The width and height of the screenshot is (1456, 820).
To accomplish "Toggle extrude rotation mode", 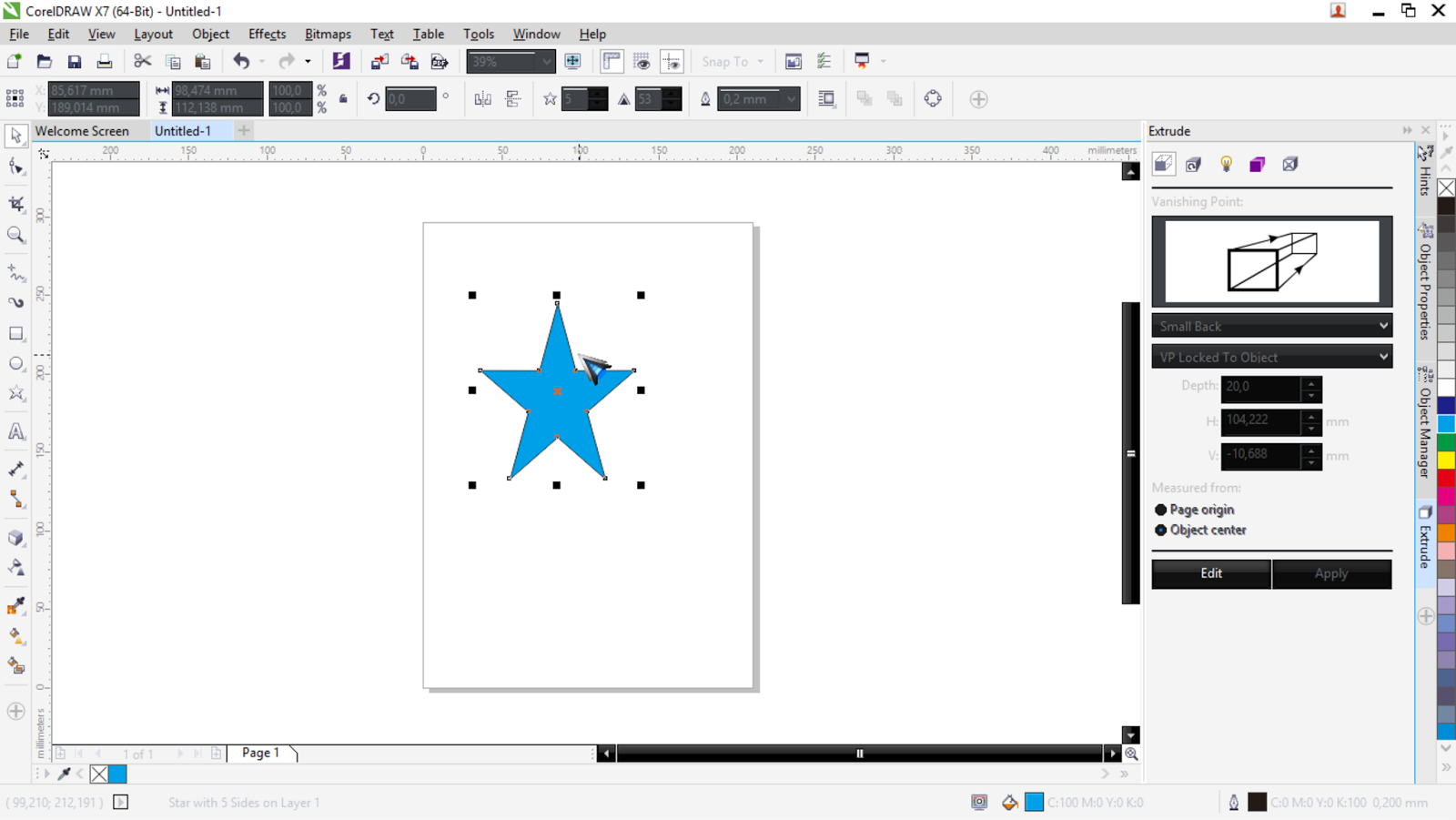I will [x=1193, y=165].
